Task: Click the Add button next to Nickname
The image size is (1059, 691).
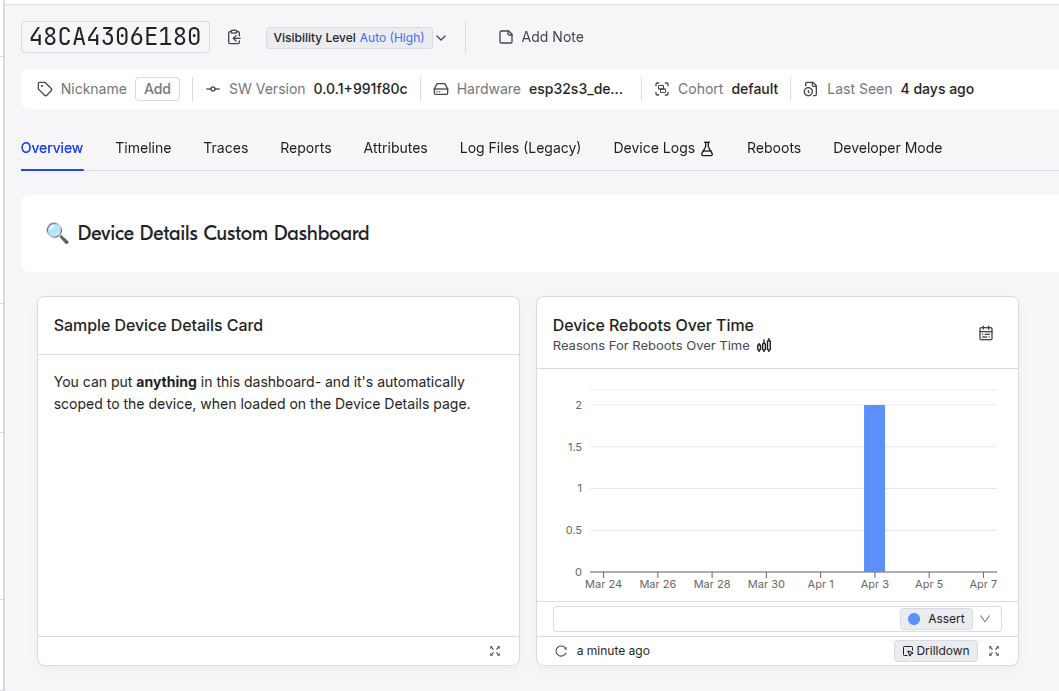Action: coord(157,88)
